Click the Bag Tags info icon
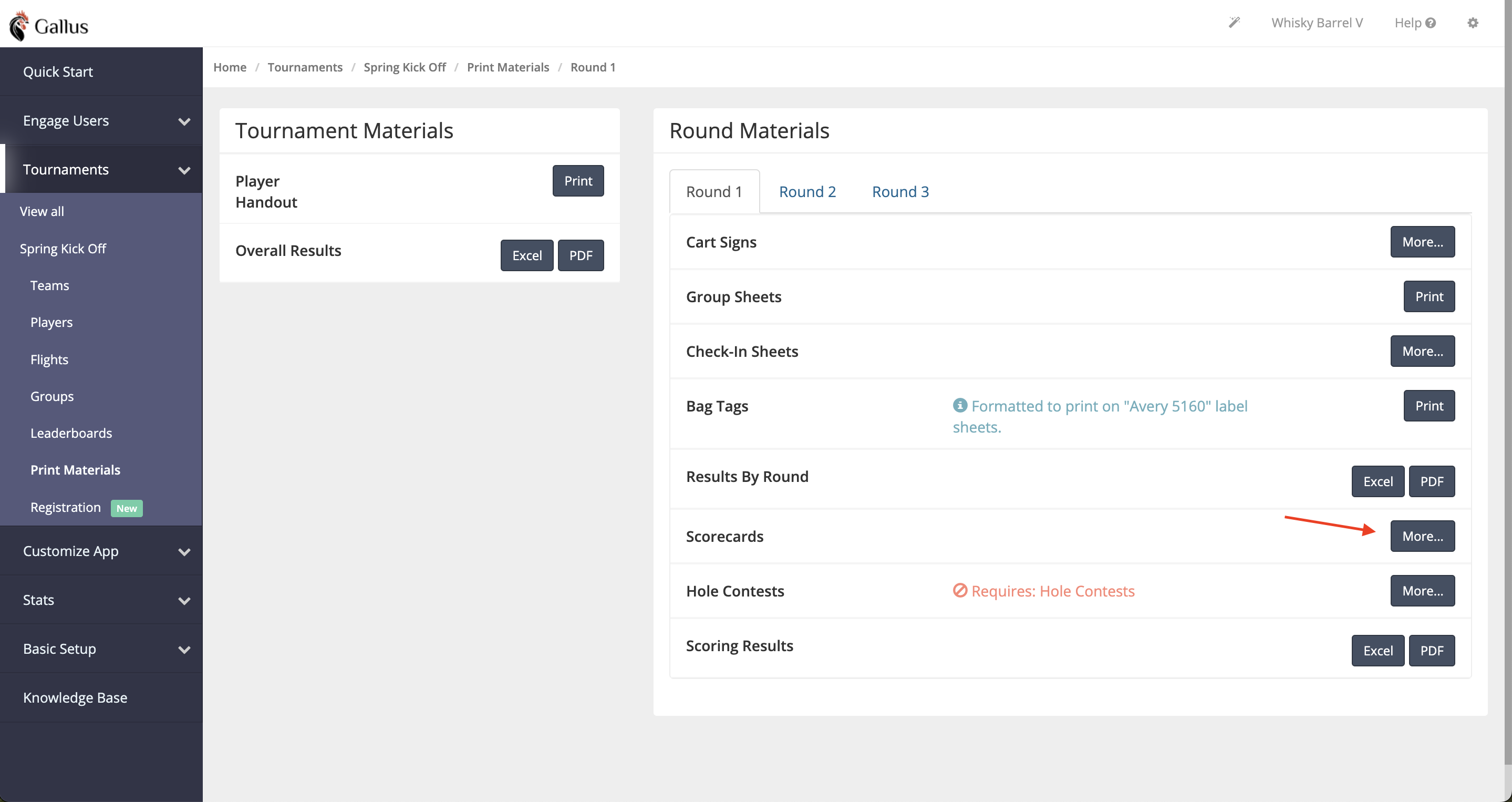The image size is (1512, 802). coord(960,405)
